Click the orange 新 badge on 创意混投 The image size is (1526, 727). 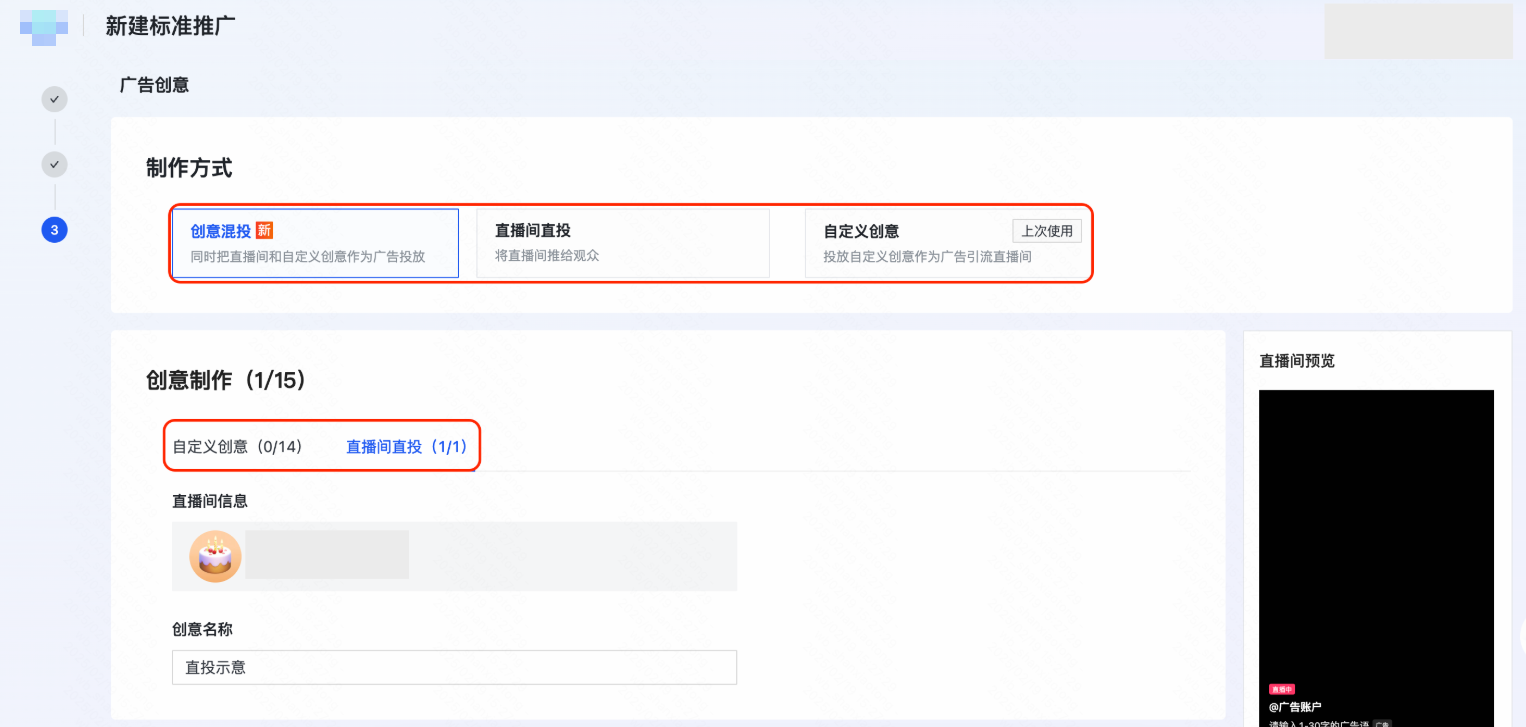264,230
